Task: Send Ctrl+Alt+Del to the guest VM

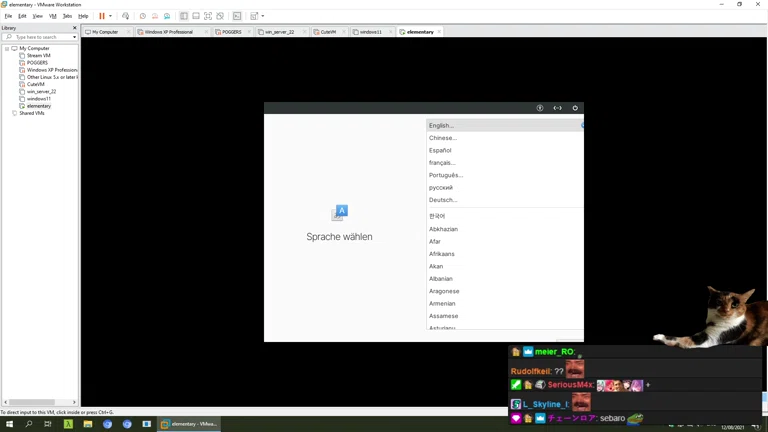Action: pos(125,16)
